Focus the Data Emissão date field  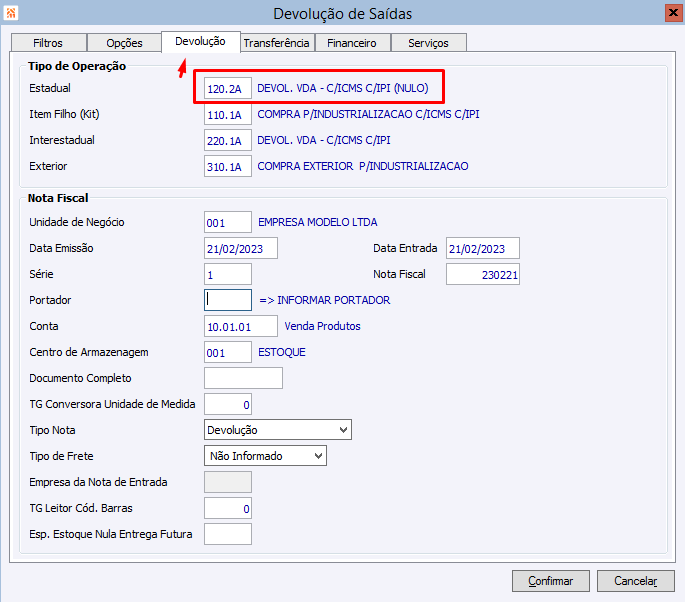241,248
